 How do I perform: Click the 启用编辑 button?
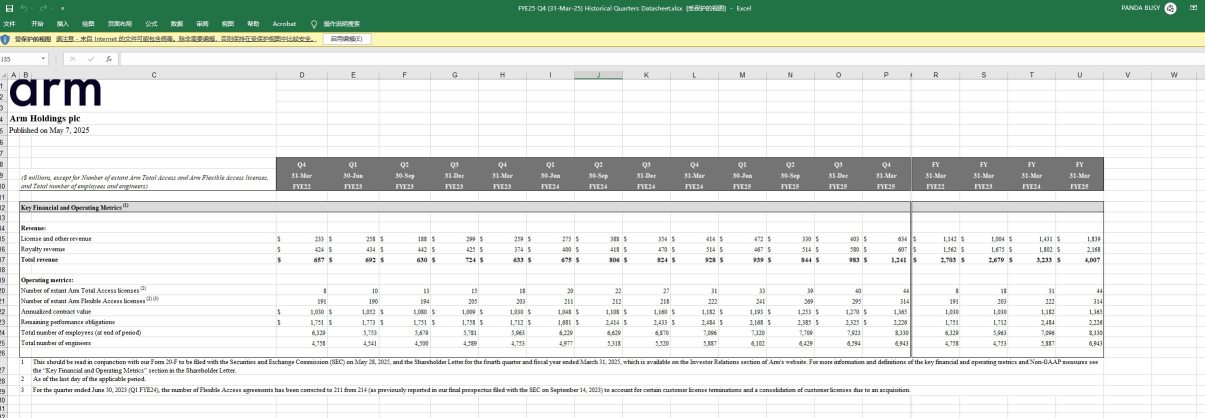[346, 39]
